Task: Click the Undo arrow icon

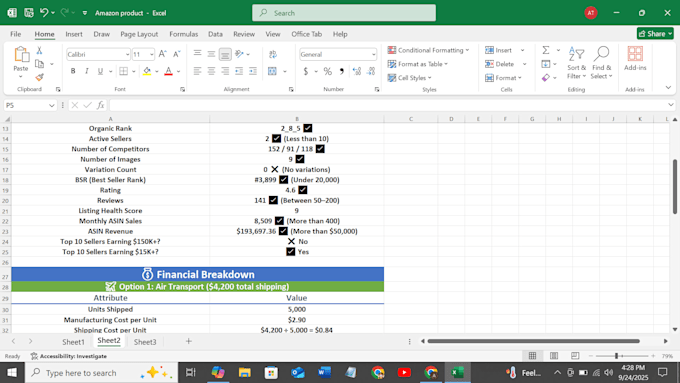Action: (x=44, y=13)
